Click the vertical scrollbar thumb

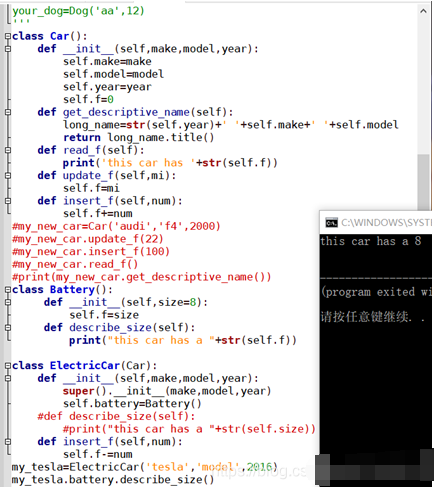click(423, 182)
